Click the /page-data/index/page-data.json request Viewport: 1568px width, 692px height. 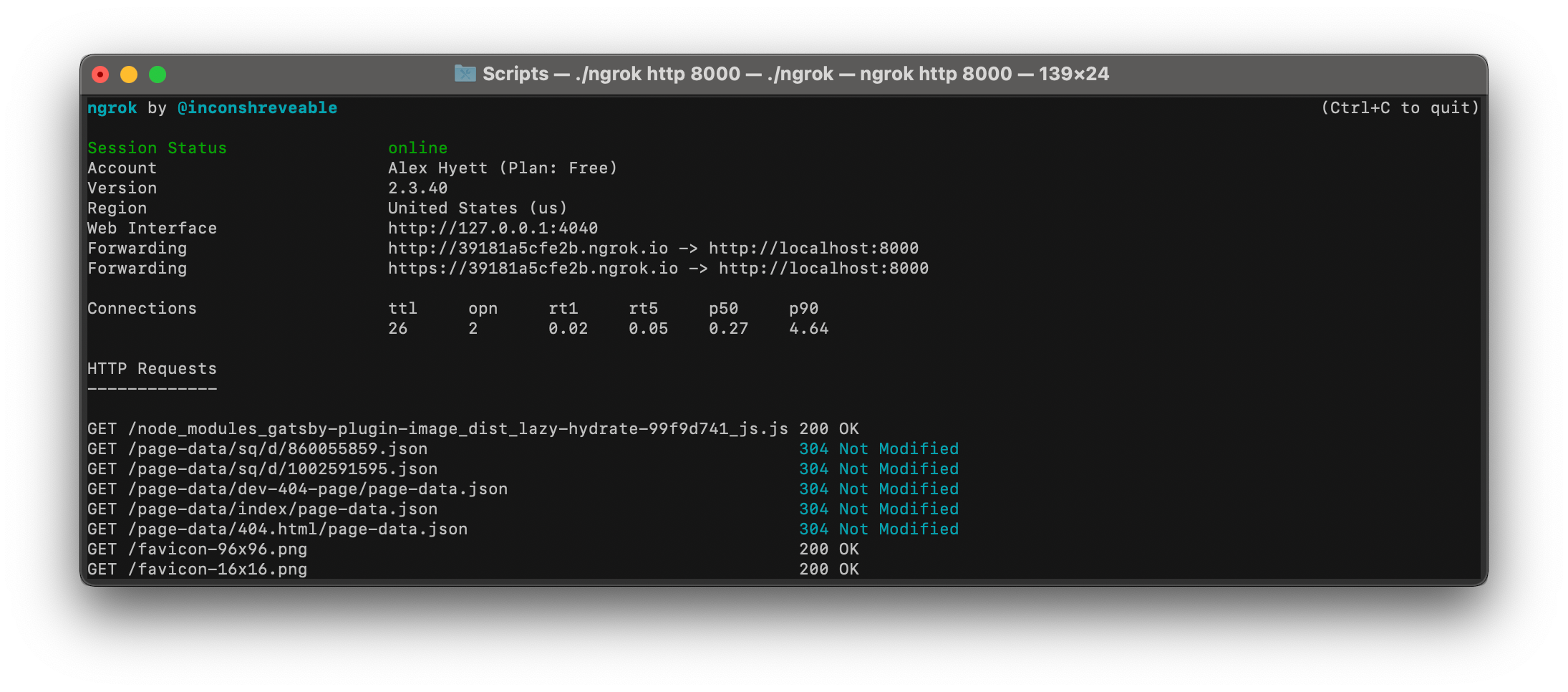click(x=282, y=509)
